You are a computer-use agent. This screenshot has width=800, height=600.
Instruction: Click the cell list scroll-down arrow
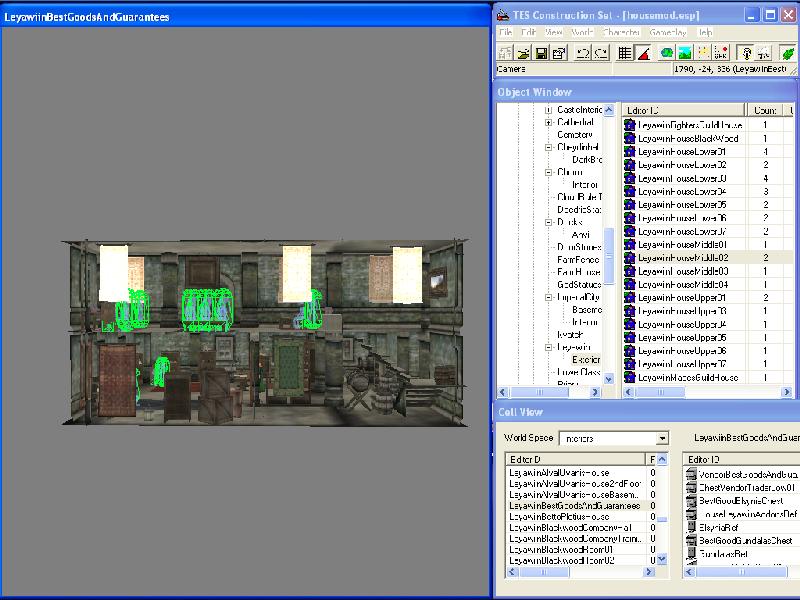pos(662,559)
